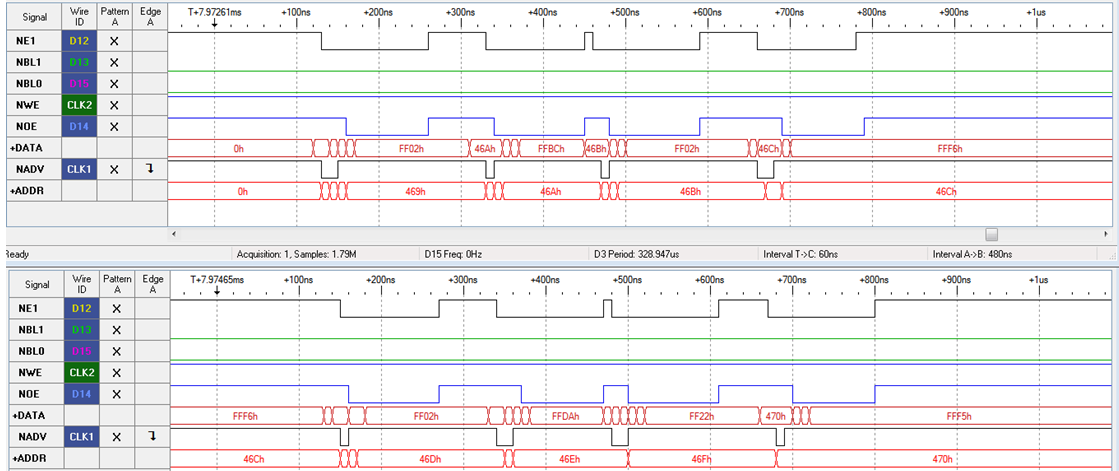The width and height of the screenshot is (1119, 471).
Task: Click the trigger marker arrow at T+7.97465ms
Action: pos(216,291)
